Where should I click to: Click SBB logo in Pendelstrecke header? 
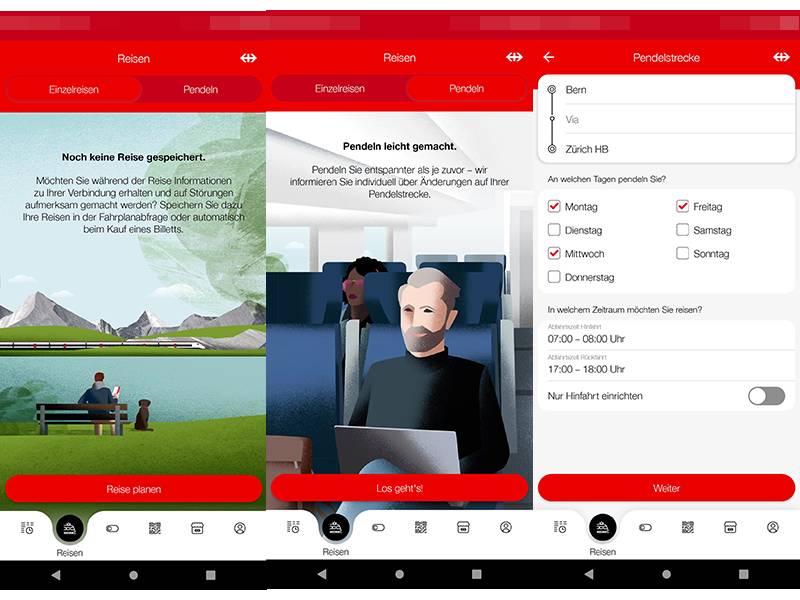click(781, 57)
